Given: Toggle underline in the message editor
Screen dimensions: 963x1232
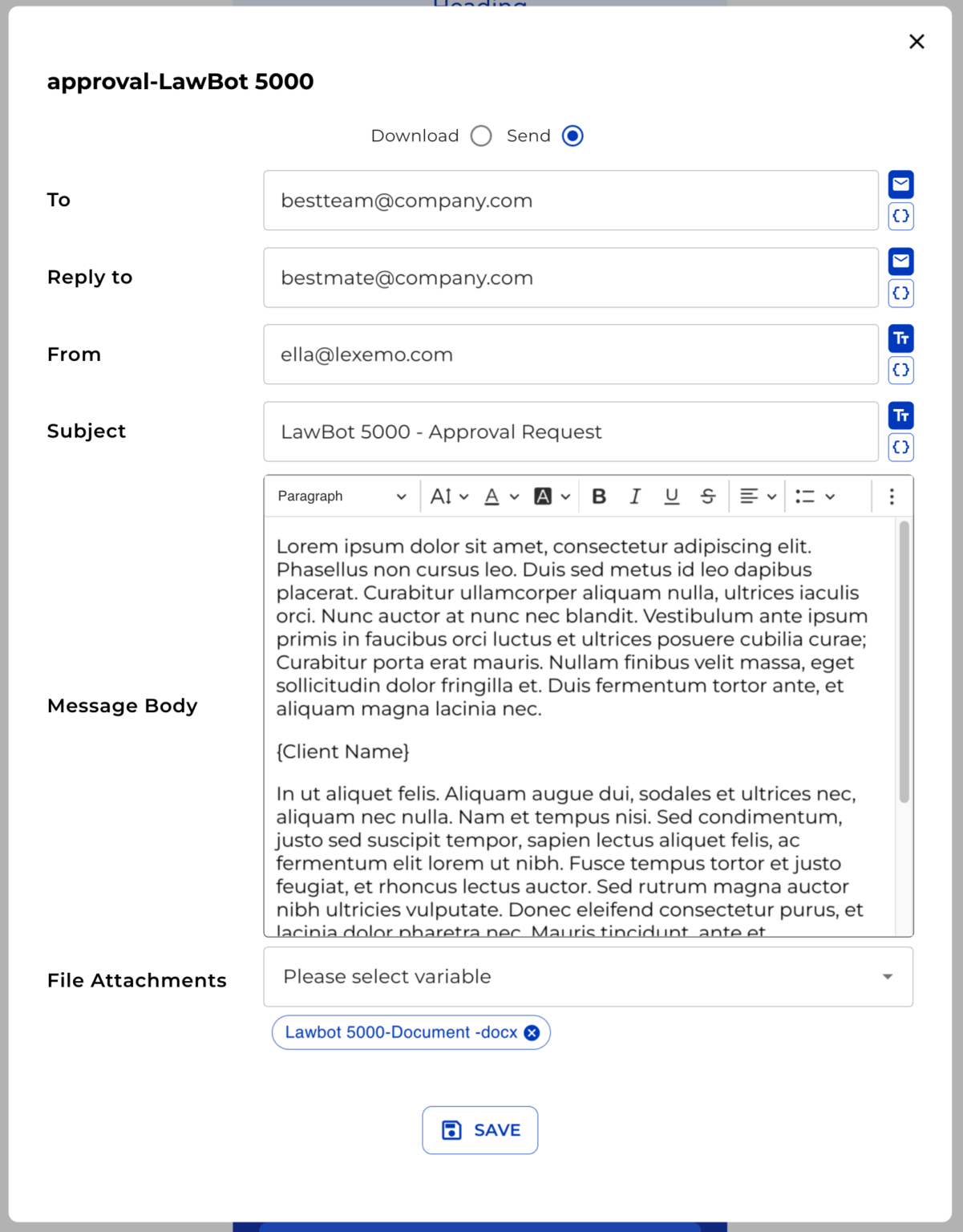Looking at the screenshot, I should [671, 496].
